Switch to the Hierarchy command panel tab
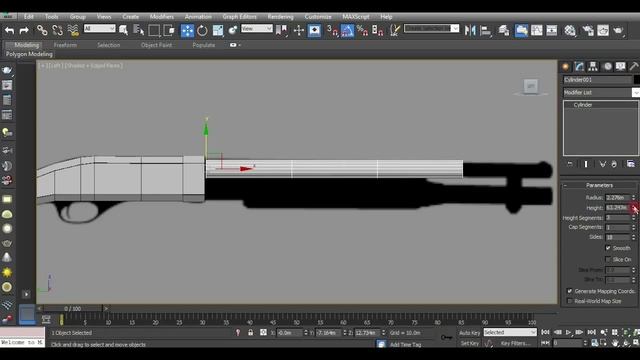The height and width of the screenshot is (360, 640). tap(593, 67)
